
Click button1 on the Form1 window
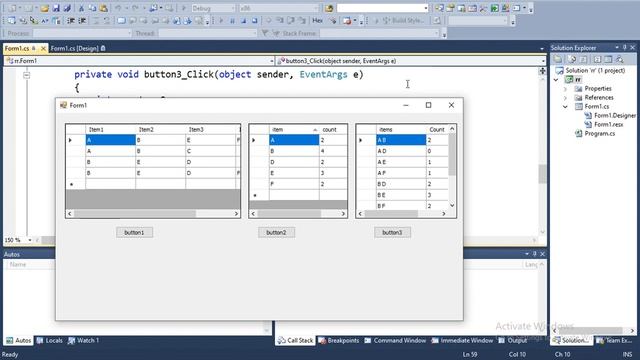(x=134, y=232)
